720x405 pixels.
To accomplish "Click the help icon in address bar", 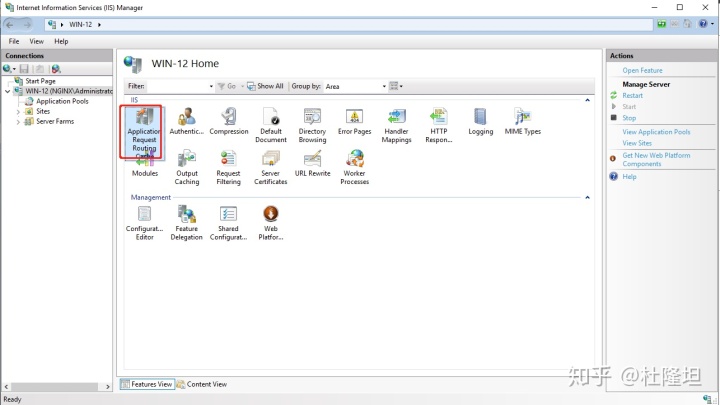I will [x=703, y=24].
